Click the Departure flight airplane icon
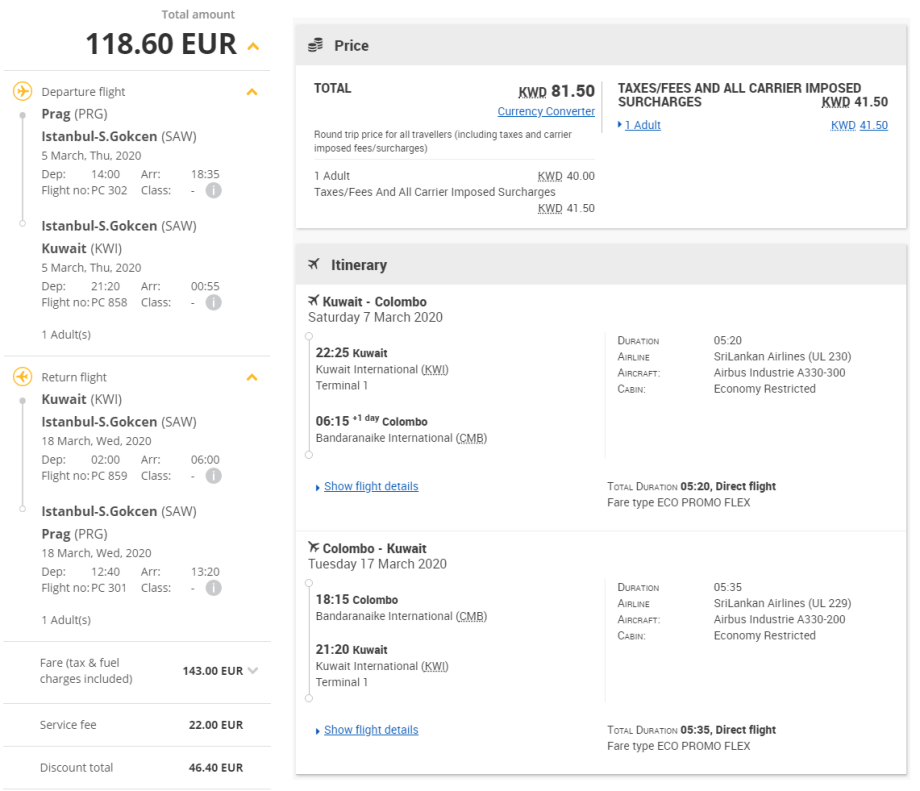This screenshot has height=791, width=920. pos(22,92)
